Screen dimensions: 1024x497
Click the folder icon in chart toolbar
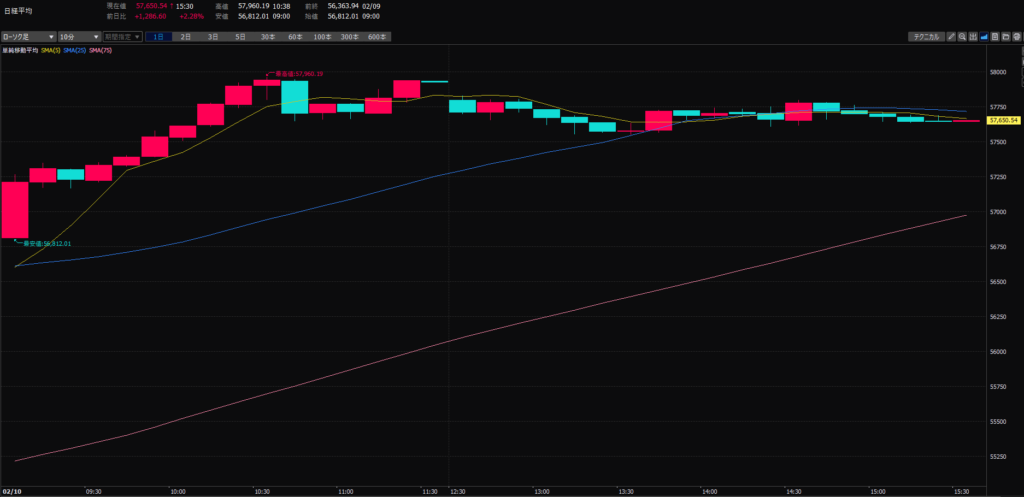[x=1006, y=37]
